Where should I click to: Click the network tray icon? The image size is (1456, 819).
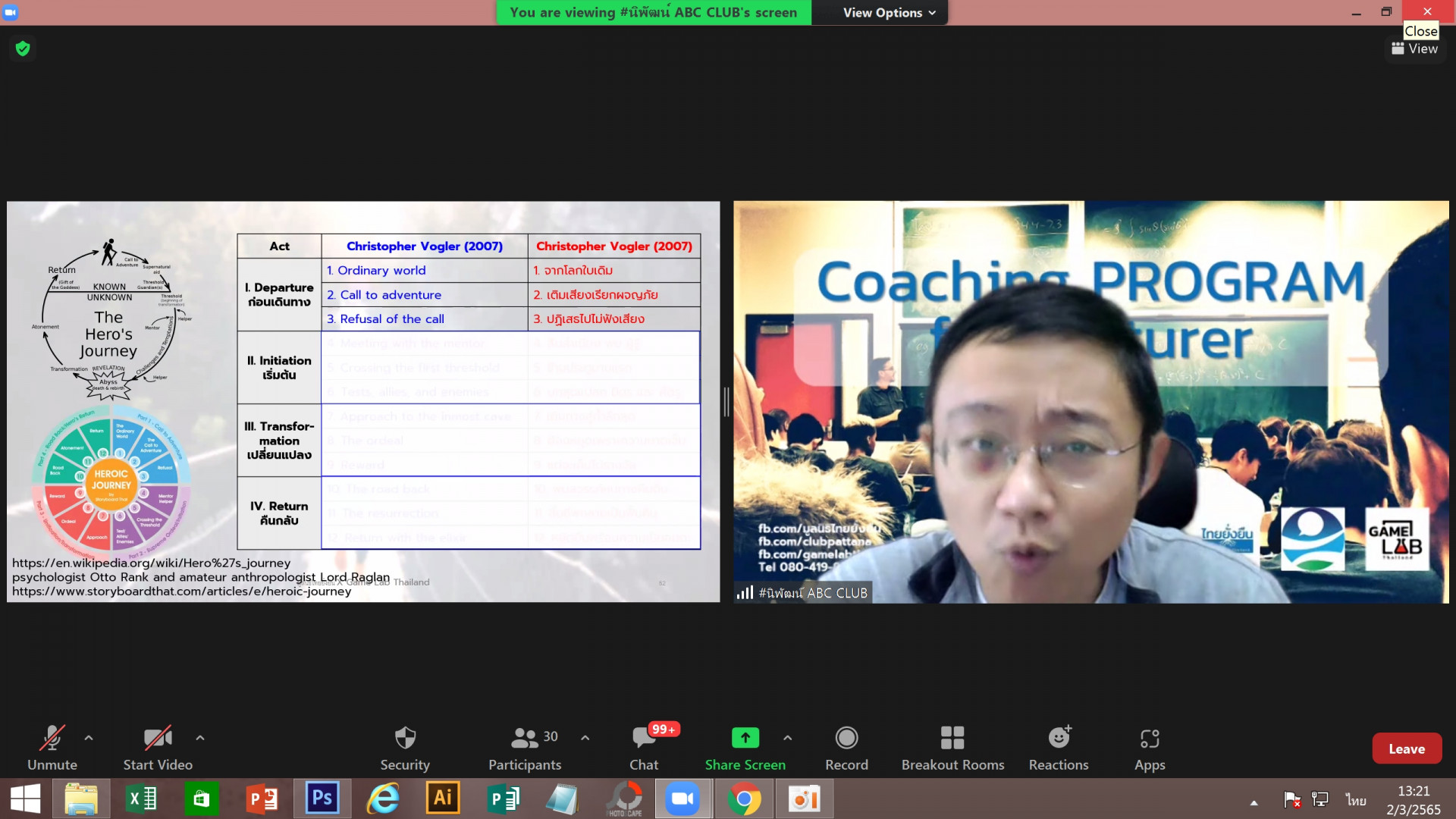click(1320, 799)
